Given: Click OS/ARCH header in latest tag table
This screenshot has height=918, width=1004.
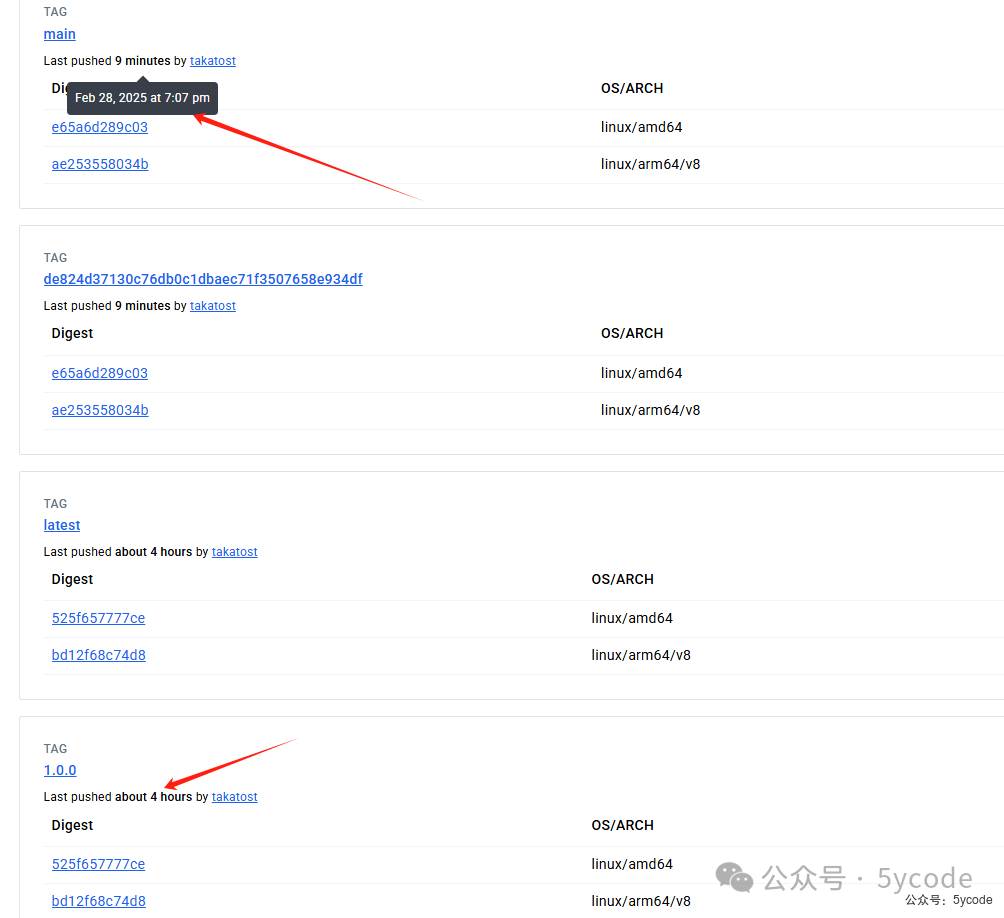Looking at the screenshot, I should (x=622, y=579).
